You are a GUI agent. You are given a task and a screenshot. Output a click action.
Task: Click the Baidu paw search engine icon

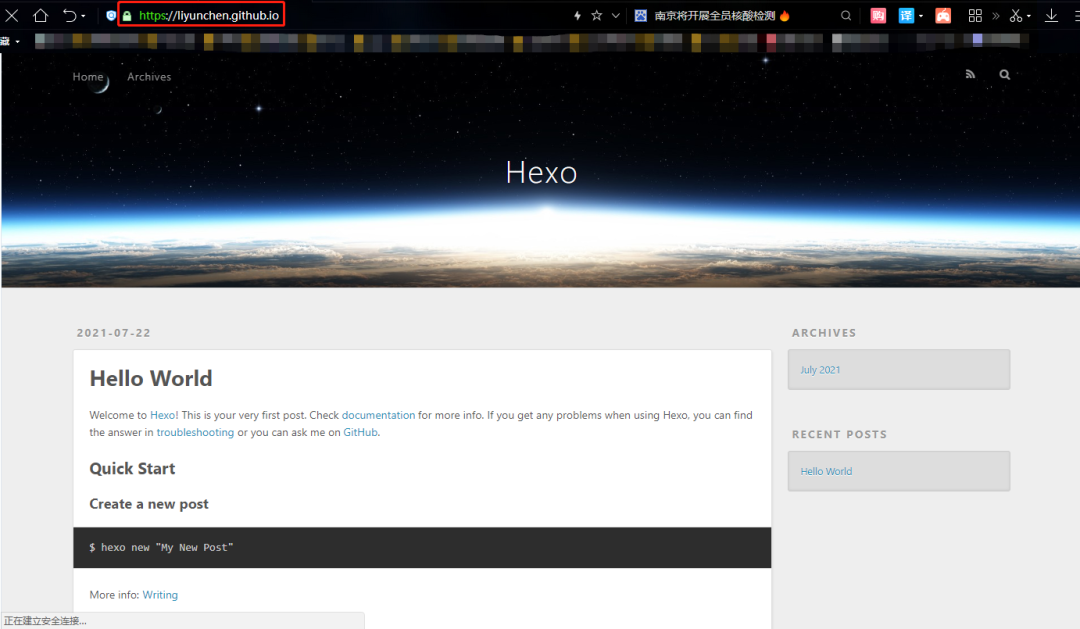[641, 15]
